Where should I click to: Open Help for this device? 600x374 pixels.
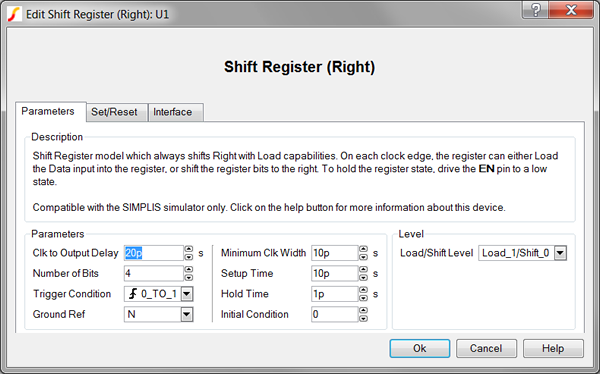553,348
